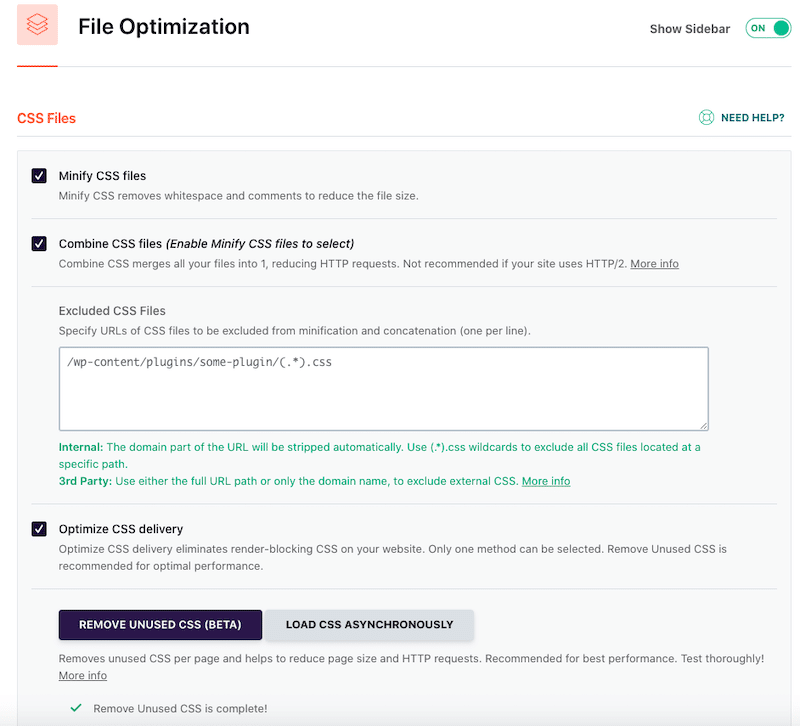Disable Combine CSS files

pos(39,243)
